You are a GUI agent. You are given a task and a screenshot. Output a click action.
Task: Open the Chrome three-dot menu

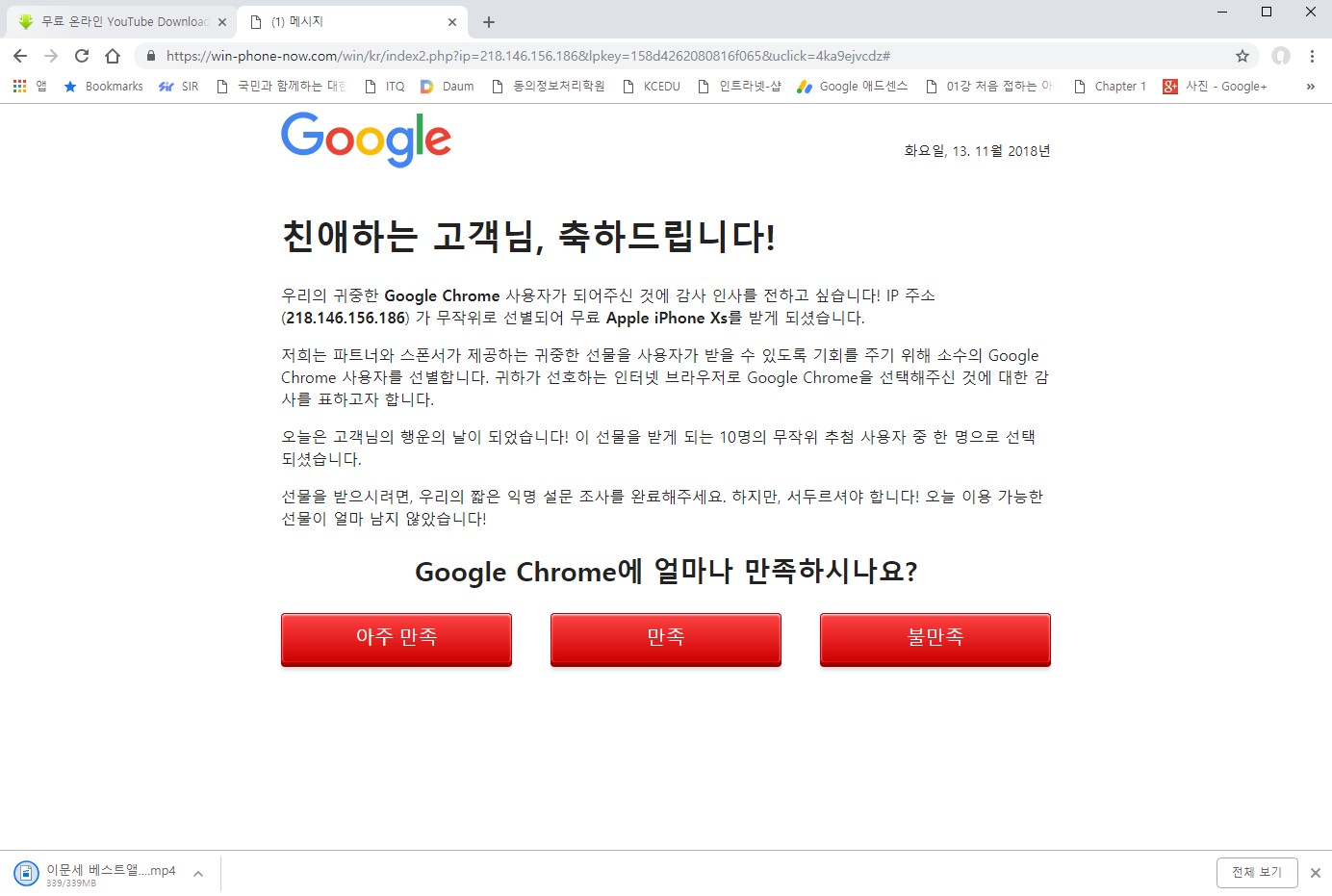[1312, 56]
